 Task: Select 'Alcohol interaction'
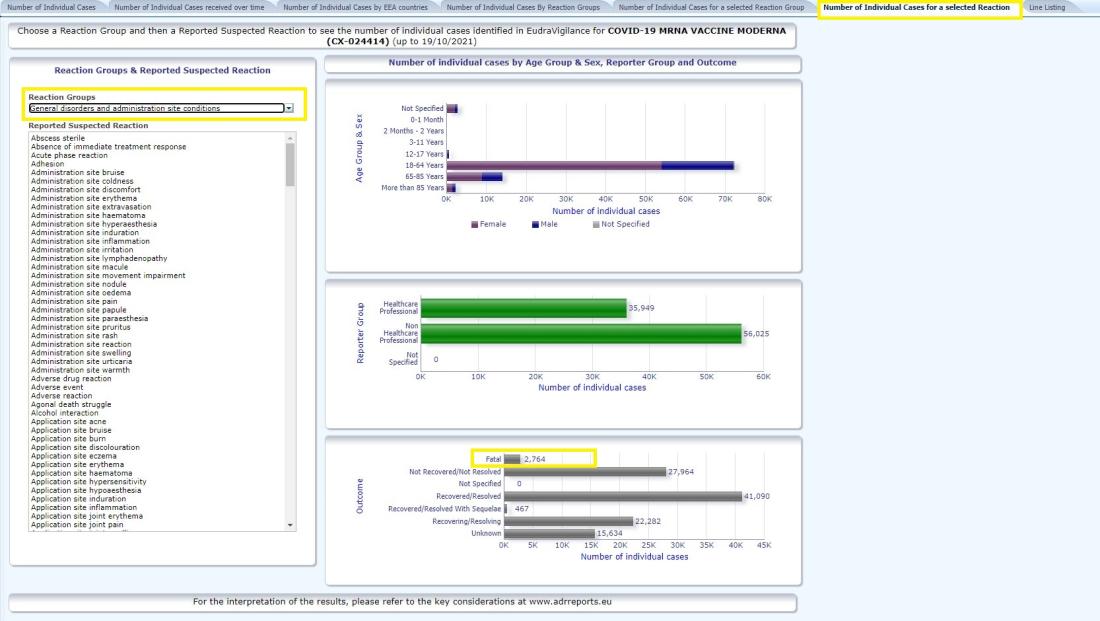point(65,413)
